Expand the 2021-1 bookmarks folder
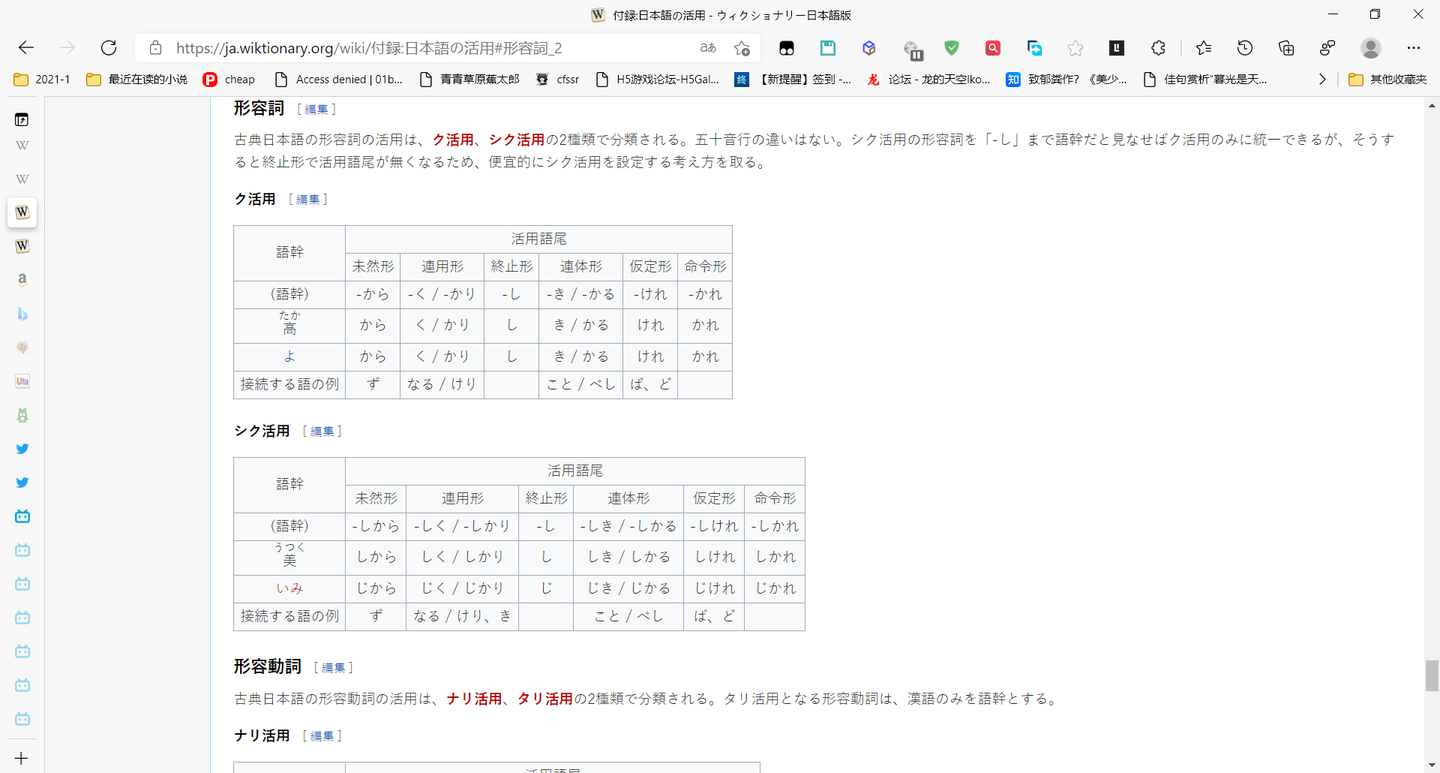 point(42,79)
